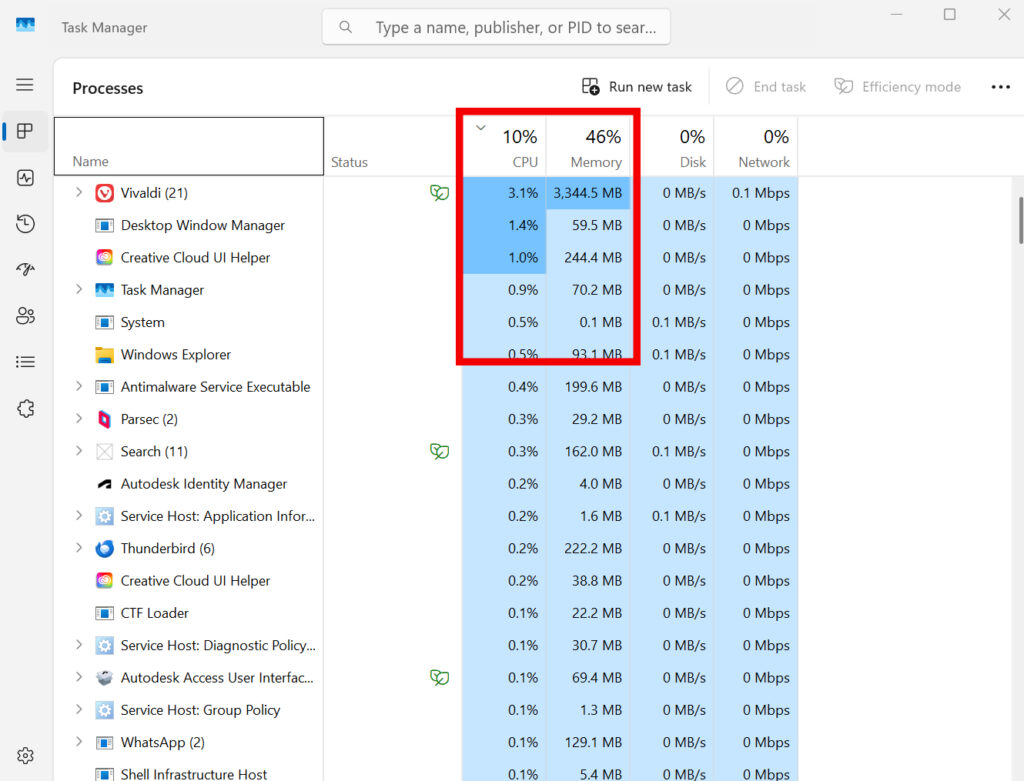Screen dimensions: 1024x781
Task: Click the End task button
Action: [x=766, y=87]
